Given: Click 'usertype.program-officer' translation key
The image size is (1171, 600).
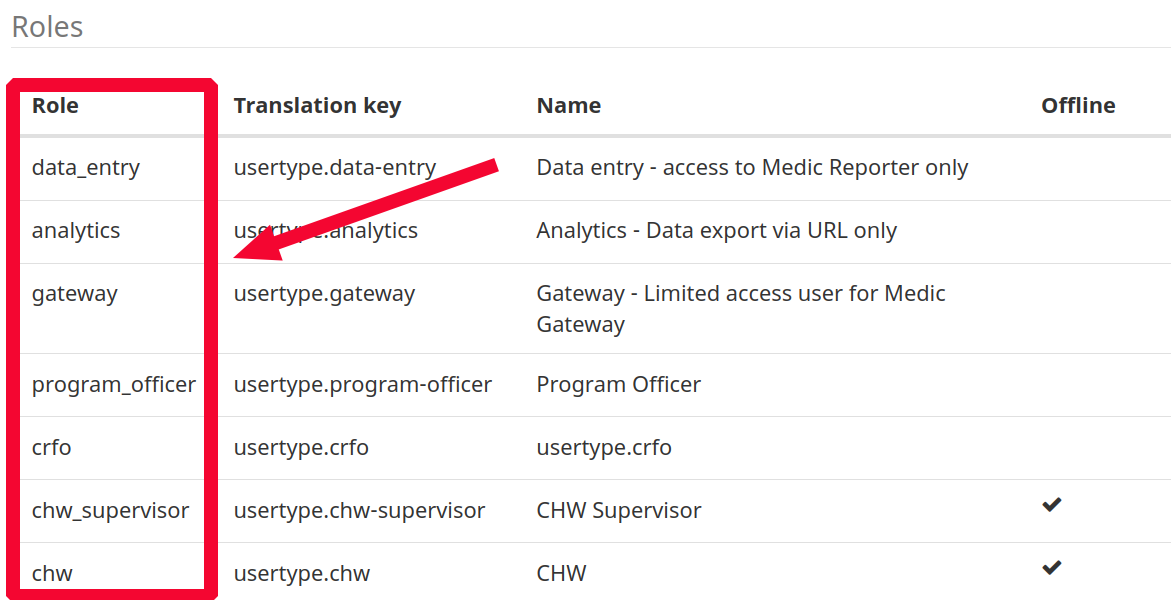Looking at the screenshot, I should point(363,385).
